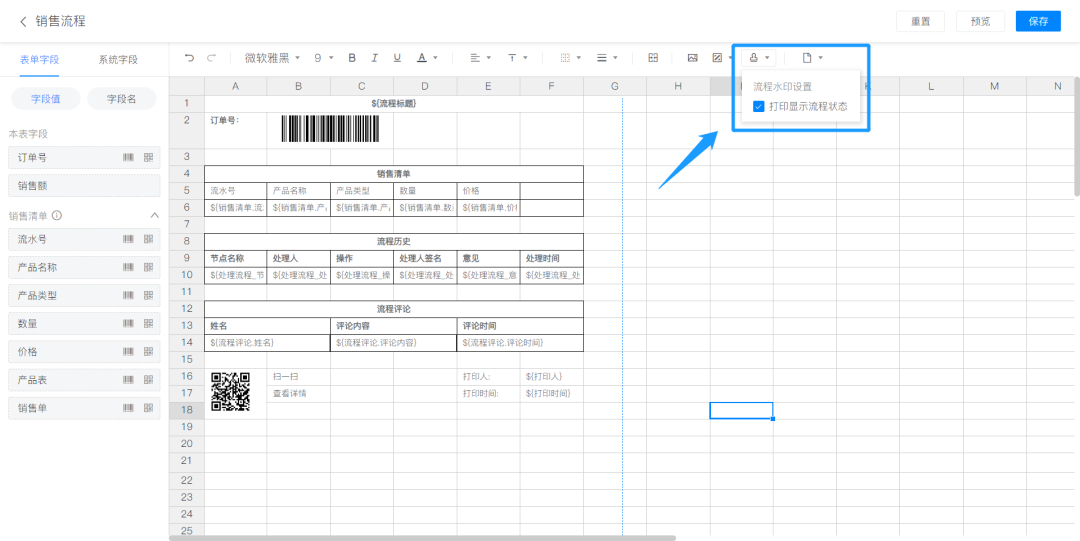Click the insert image icon
Viewport: 1080px width, 541px height.
pos(693,58)
